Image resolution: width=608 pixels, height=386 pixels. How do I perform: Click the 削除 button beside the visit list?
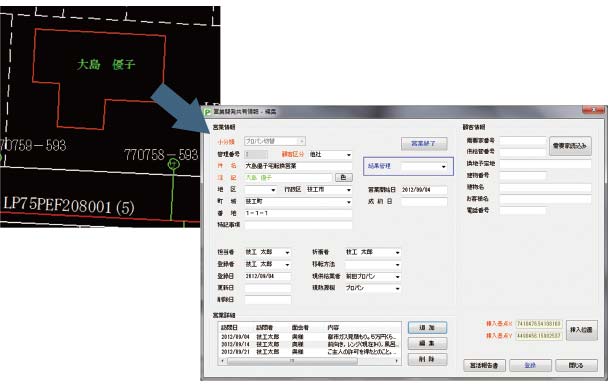[x=427, y=359]
